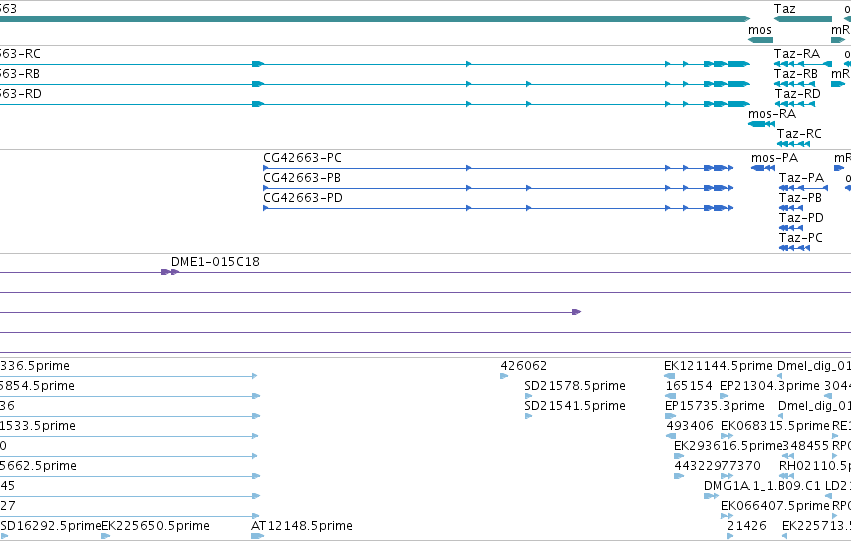This screenshot has width=851, height=541.
Task: Select the mos gene bar glyph
Action: pos(760,40)
